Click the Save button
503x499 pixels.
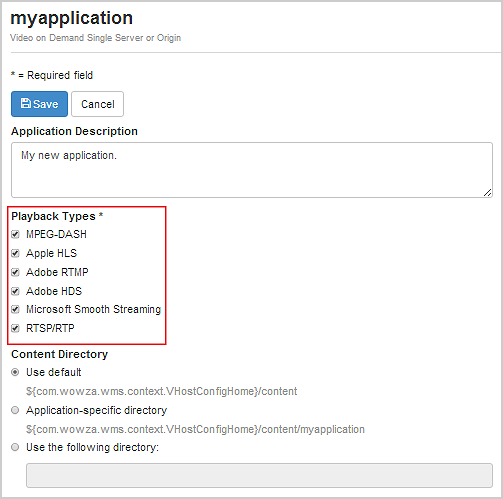click(x=39, y=104)
